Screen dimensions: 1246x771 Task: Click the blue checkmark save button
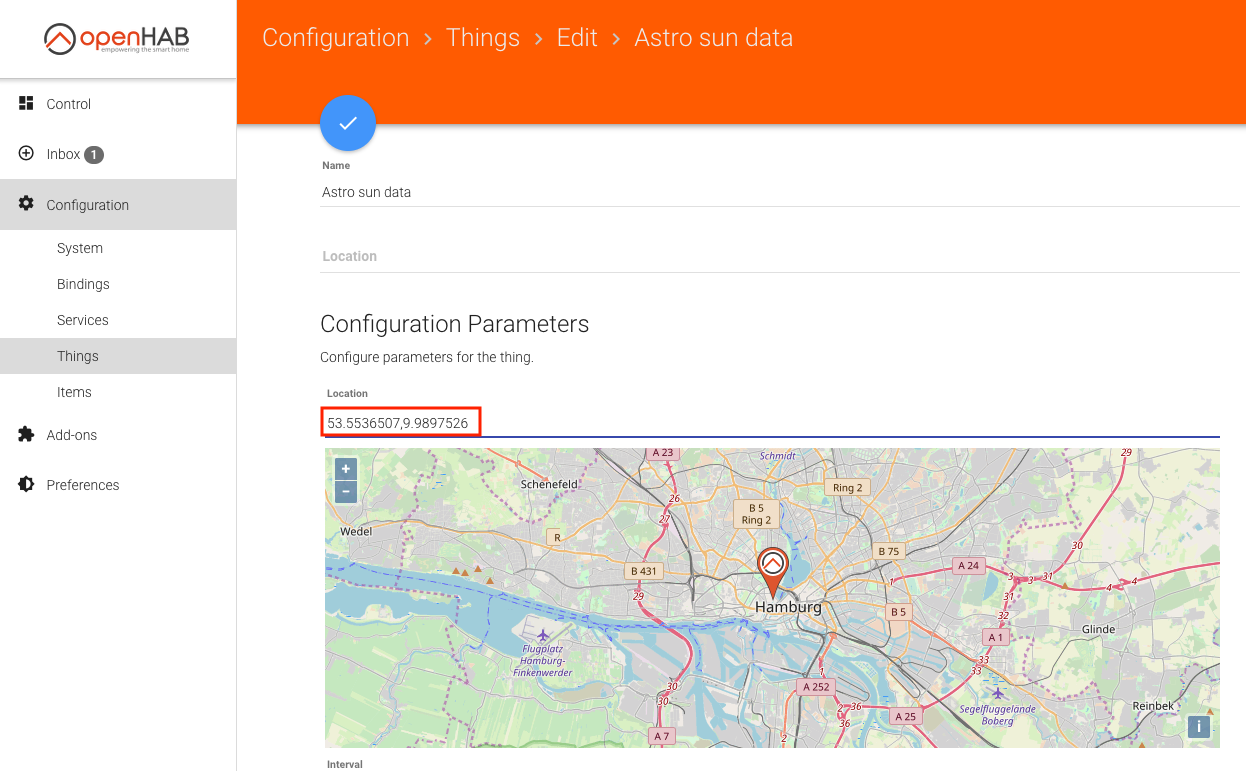pos(348,123)
